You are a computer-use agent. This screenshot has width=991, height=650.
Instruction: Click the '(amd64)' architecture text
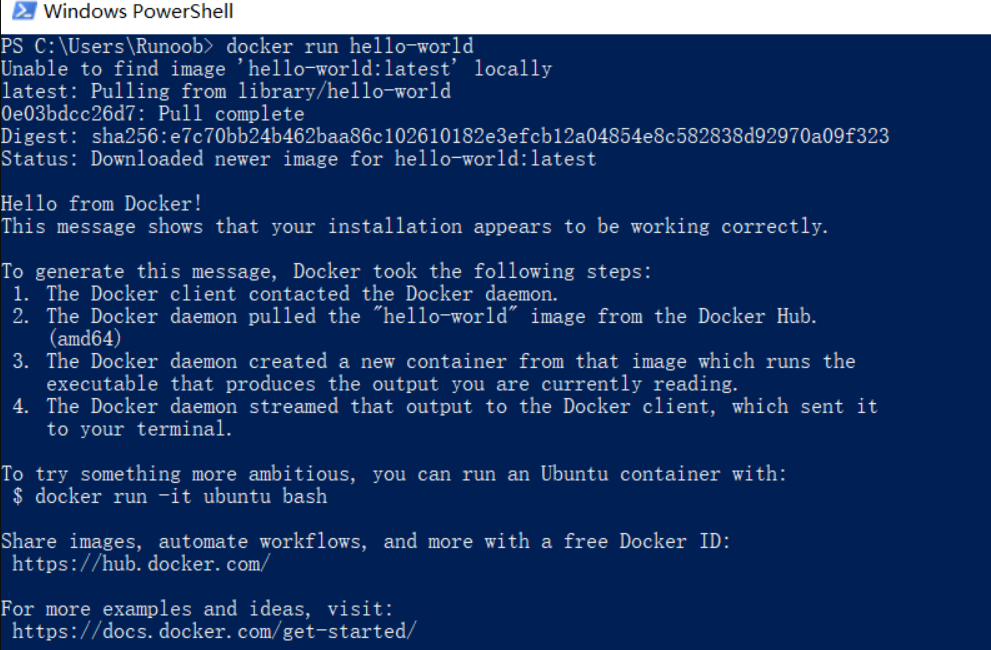click(x=85, y=339)
